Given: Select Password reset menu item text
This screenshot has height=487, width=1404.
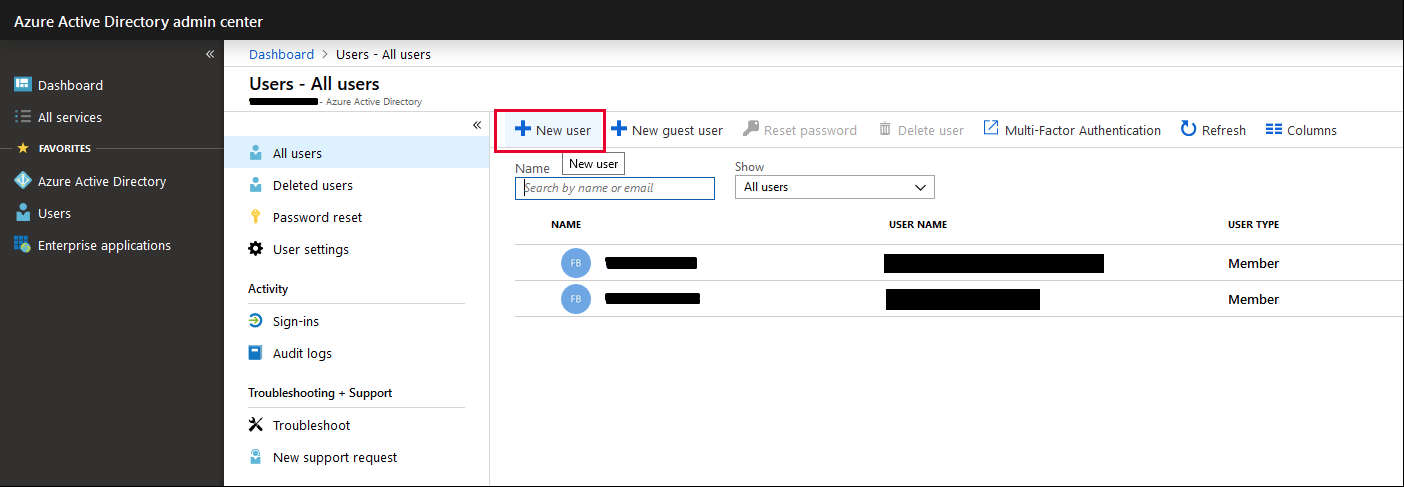Looking at the screenshot, I should click(318, 217).
